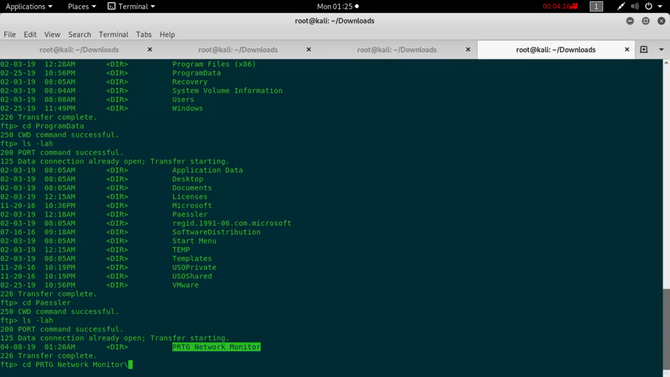Click the 'cd ProgramData' command line

(42, 126)
